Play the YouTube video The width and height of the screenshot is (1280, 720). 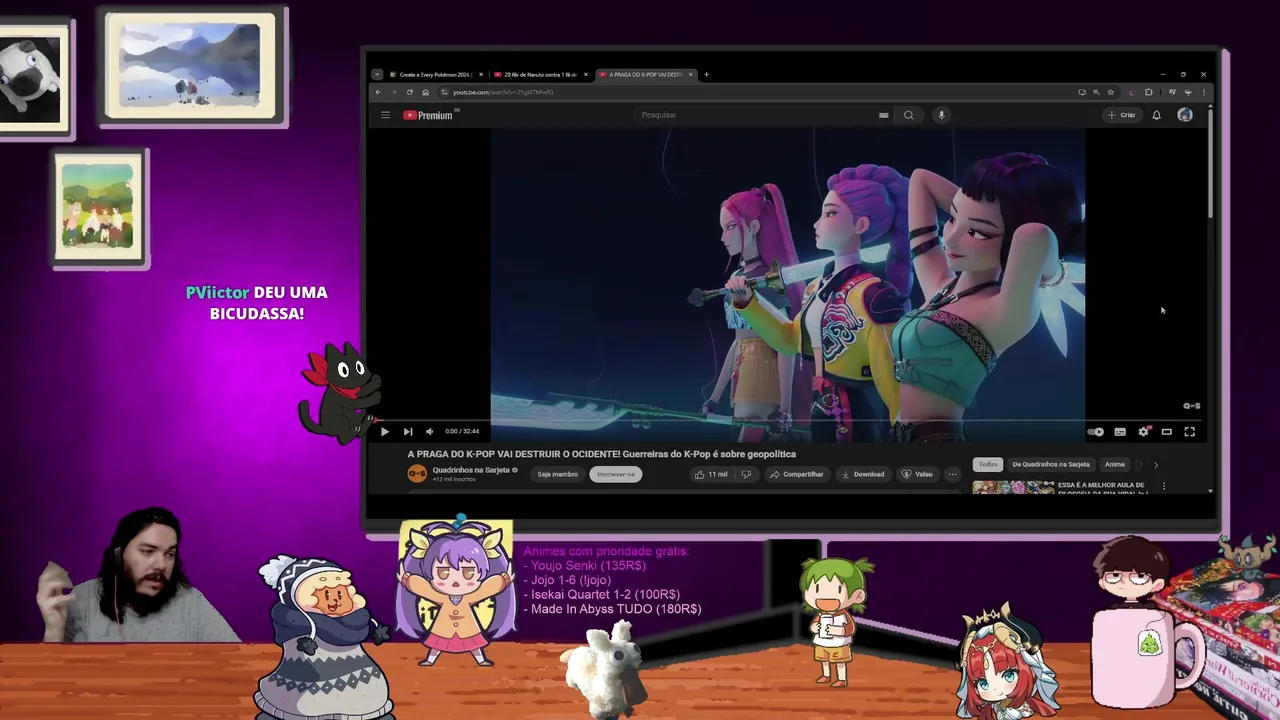(x=384, y=431)
